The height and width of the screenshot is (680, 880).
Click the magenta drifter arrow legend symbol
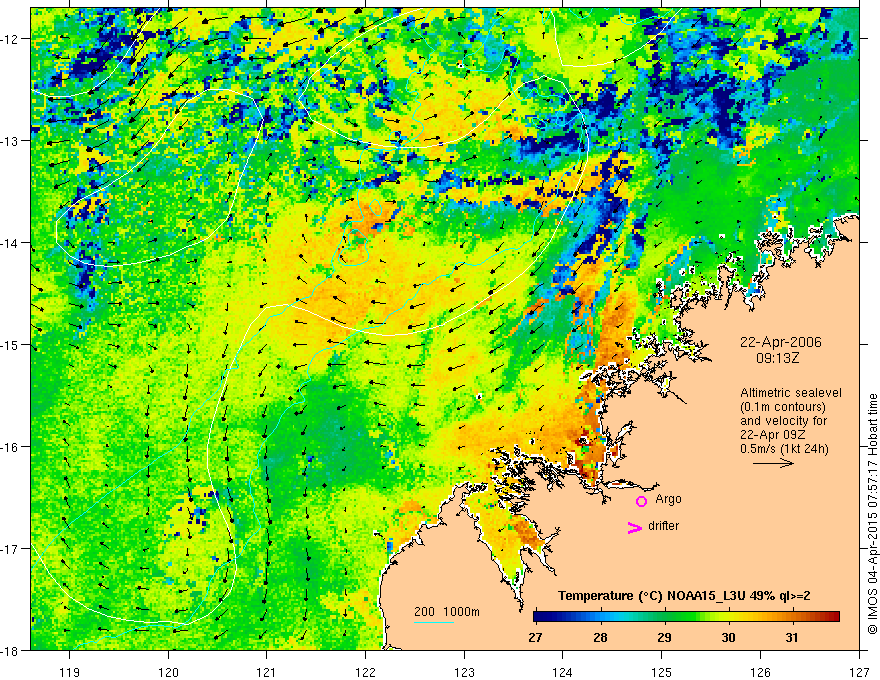[634, 527]
